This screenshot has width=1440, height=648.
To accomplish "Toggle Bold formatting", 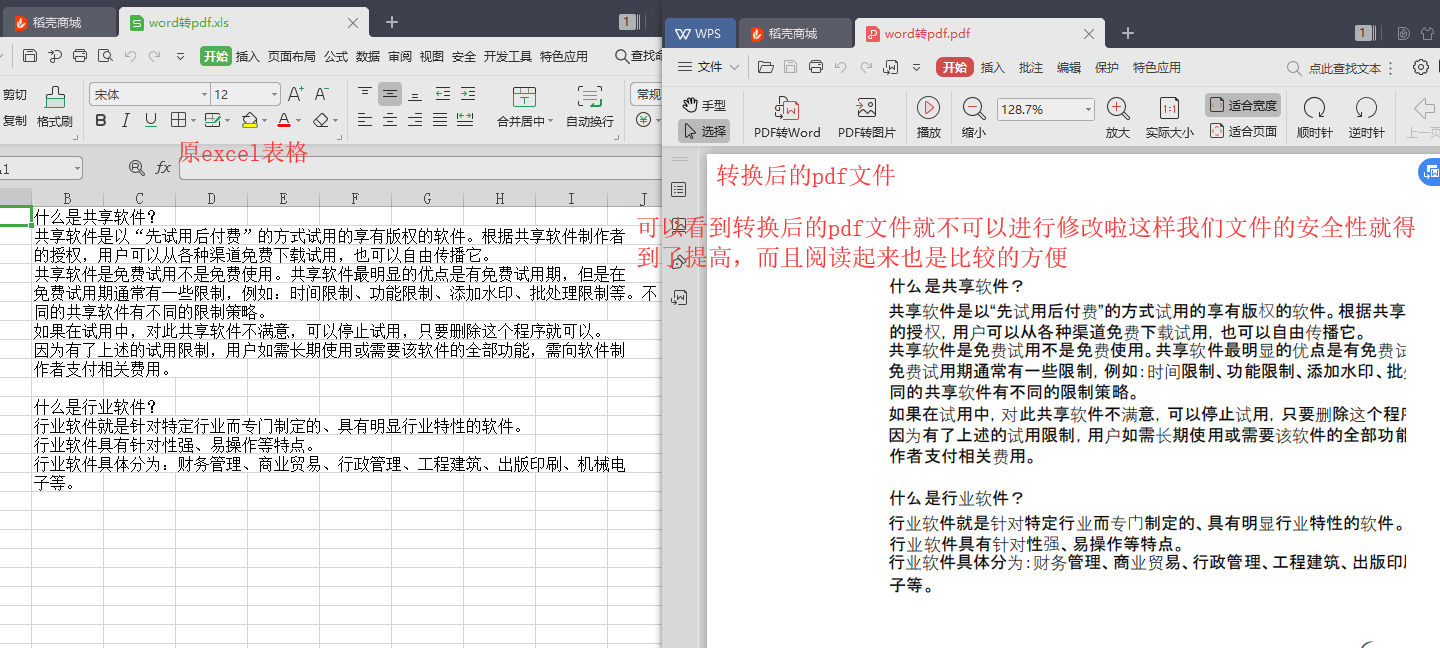I will [x=101, y=120].
